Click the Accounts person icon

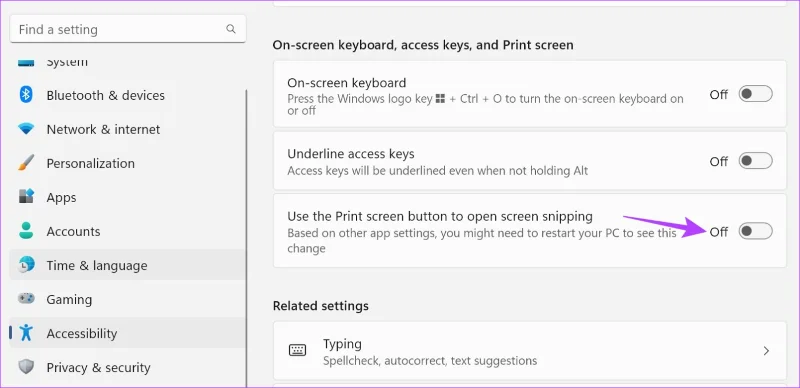26,231
